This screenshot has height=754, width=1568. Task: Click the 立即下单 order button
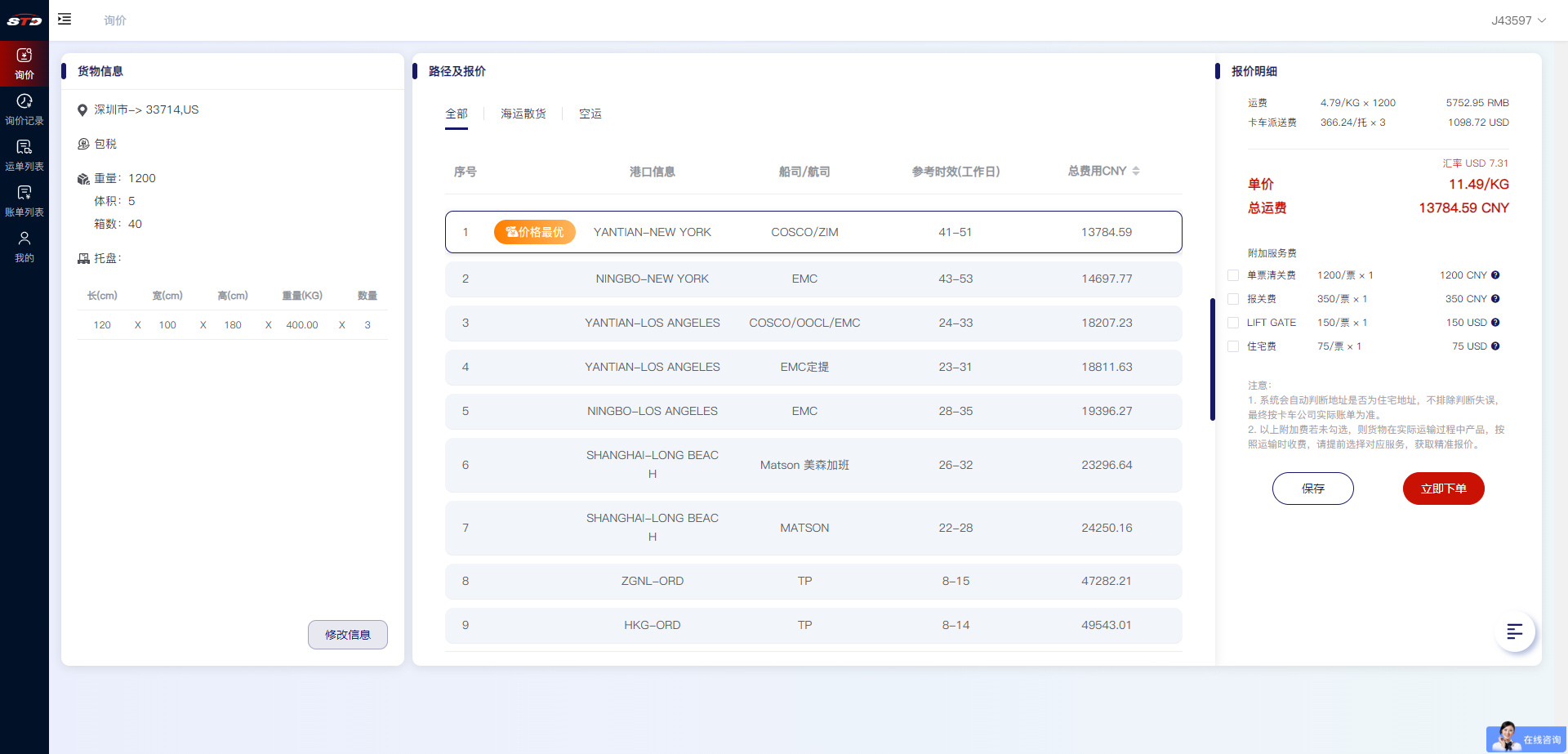(1443, 489)
